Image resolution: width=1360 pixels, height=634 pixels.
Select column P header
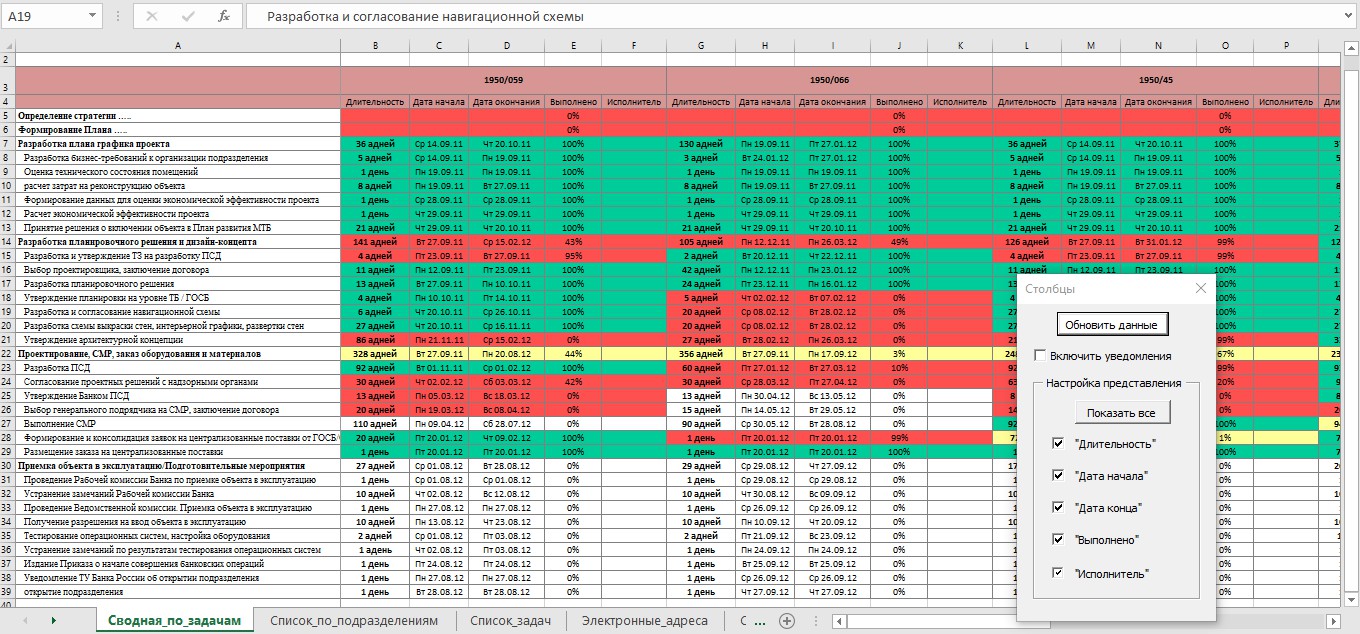click(x=1286, y=45)
